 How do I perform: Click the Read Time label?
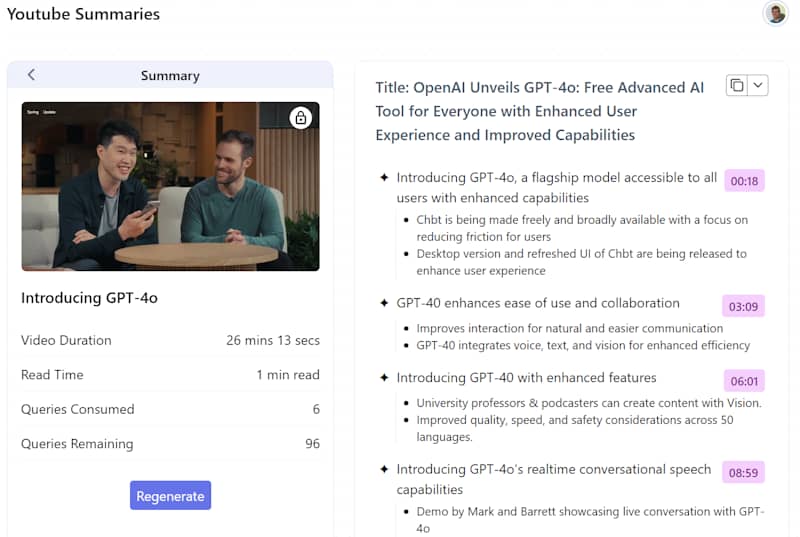click(x=52, y=375)
